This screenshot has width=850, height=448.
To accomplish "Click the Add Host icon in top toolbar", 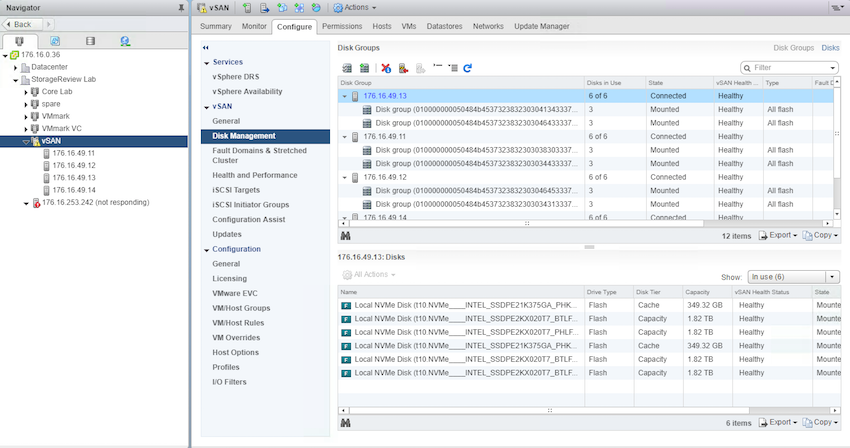I will coord(247,8).
